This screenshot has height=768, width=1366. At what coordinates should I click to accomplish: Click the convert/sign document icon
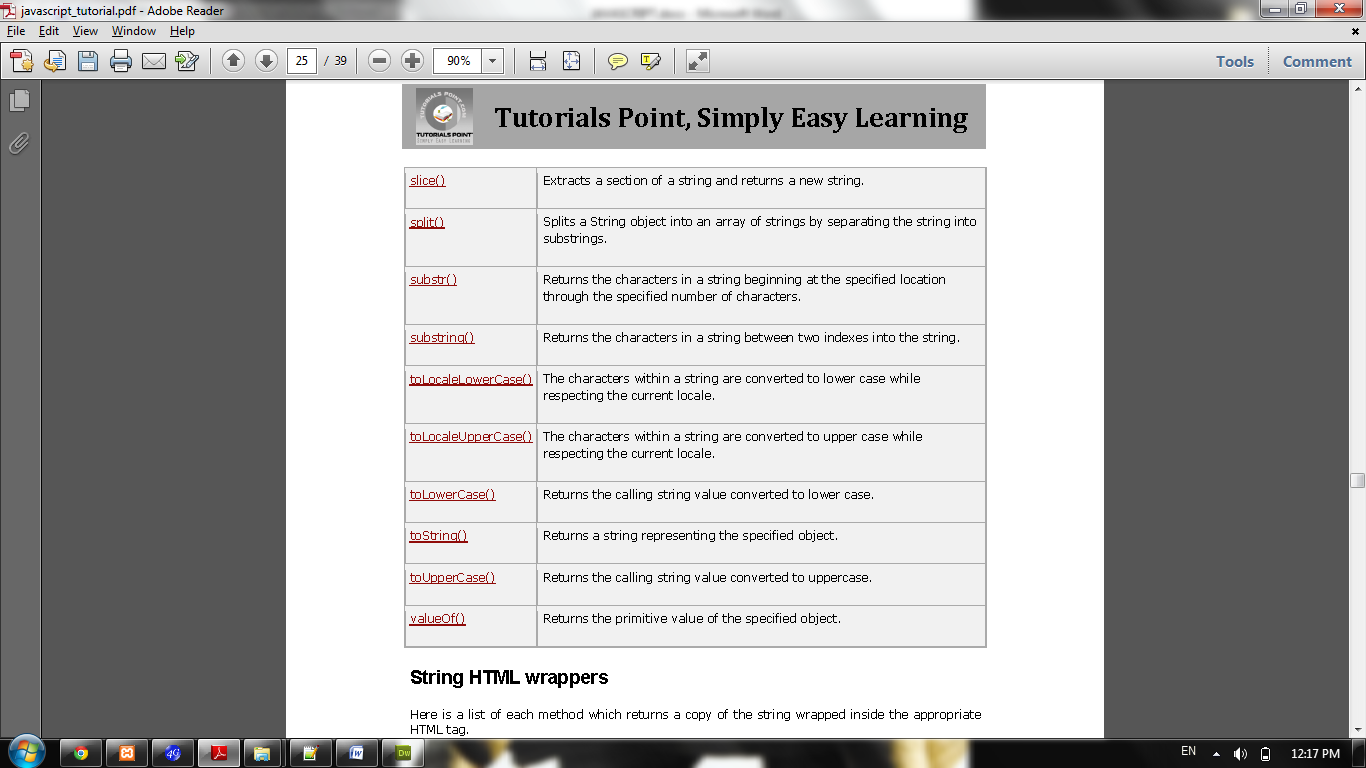[187, 61]
